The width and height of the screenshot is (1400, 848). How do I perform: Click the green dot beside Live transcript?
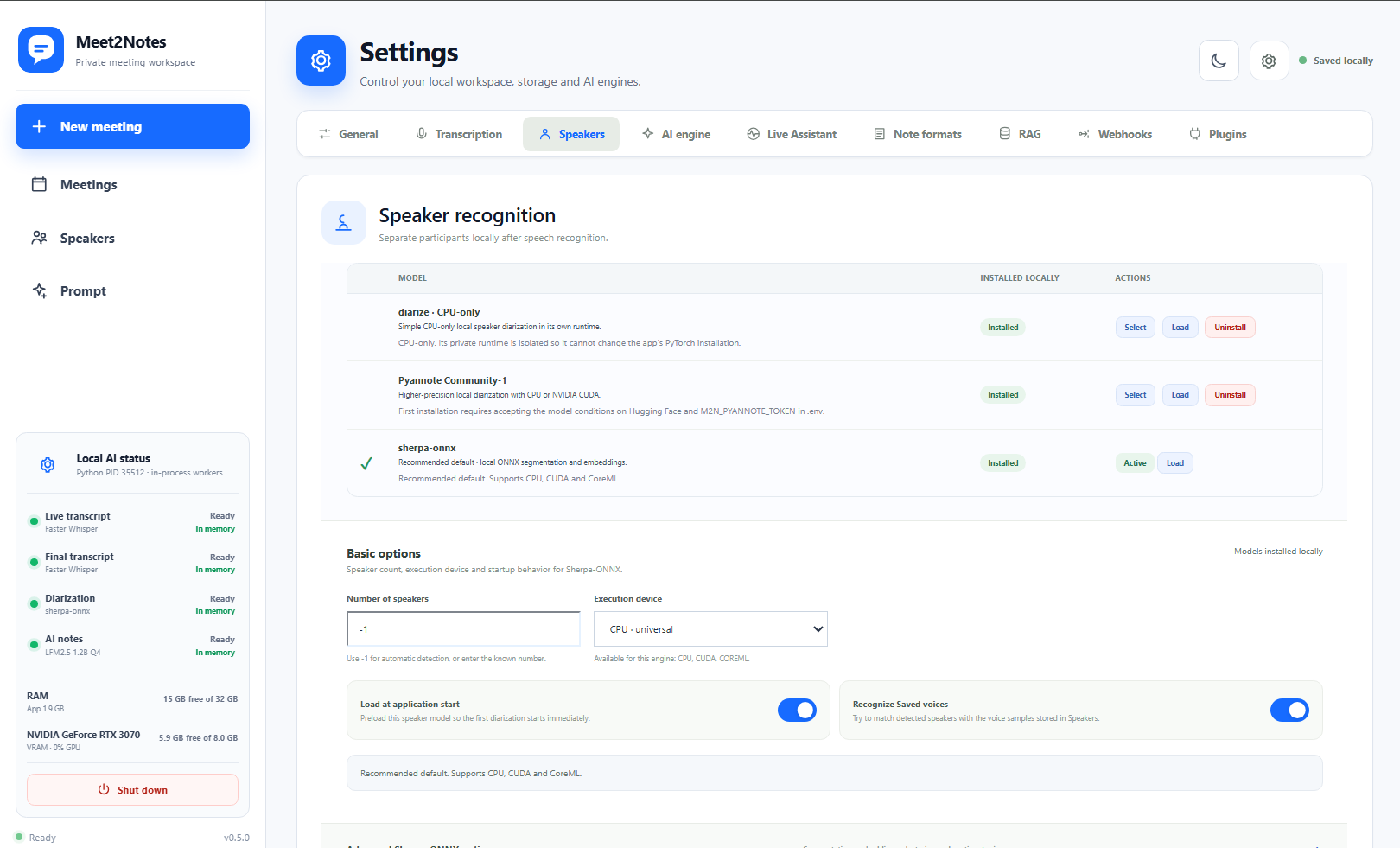[34, 521]
